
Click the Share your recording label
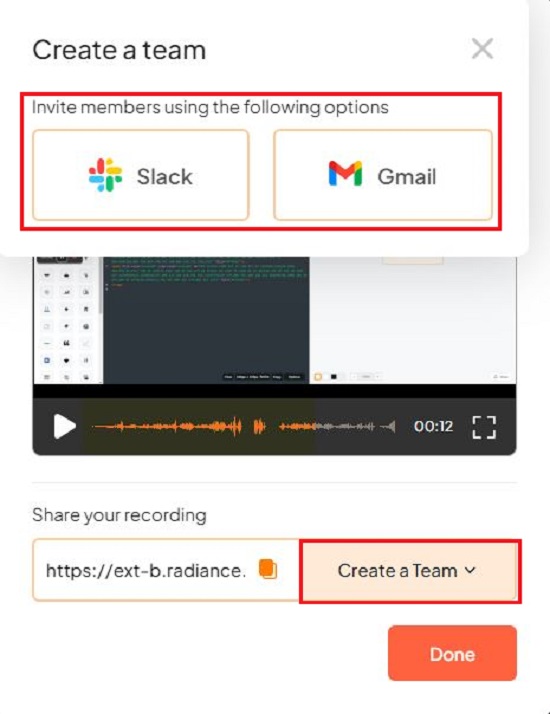(x=119, y=515)
